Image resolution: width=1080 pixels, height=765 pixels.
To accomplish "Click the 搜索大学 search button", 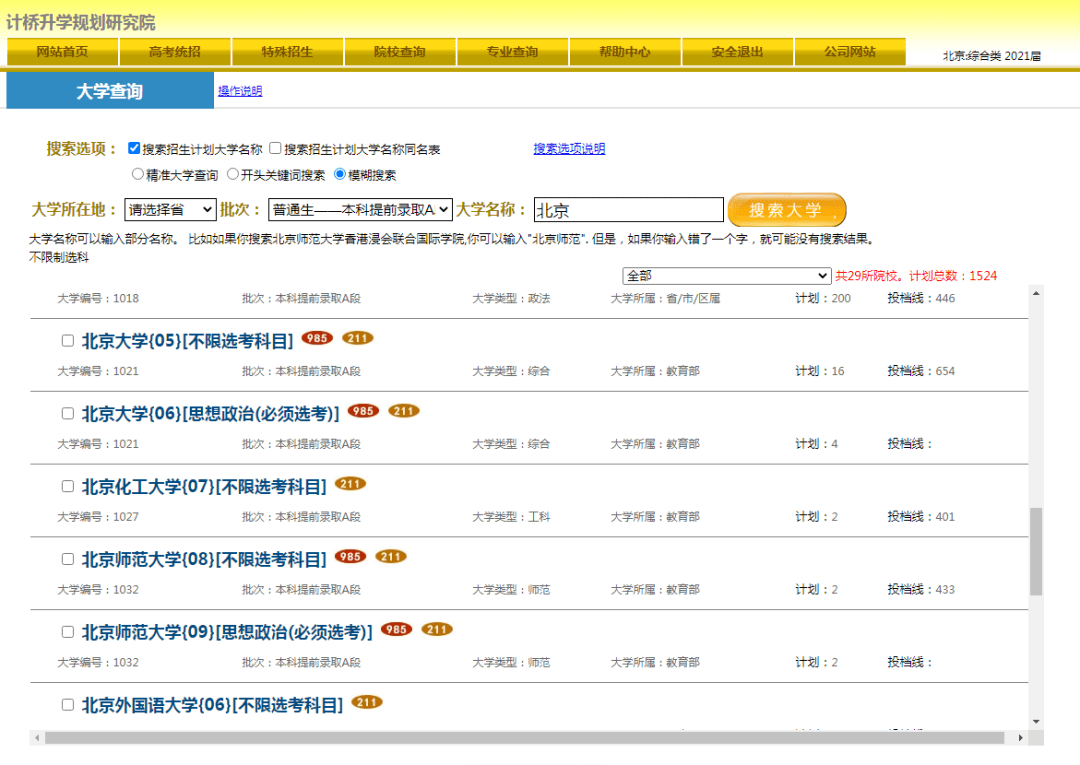I will [787, 210].
